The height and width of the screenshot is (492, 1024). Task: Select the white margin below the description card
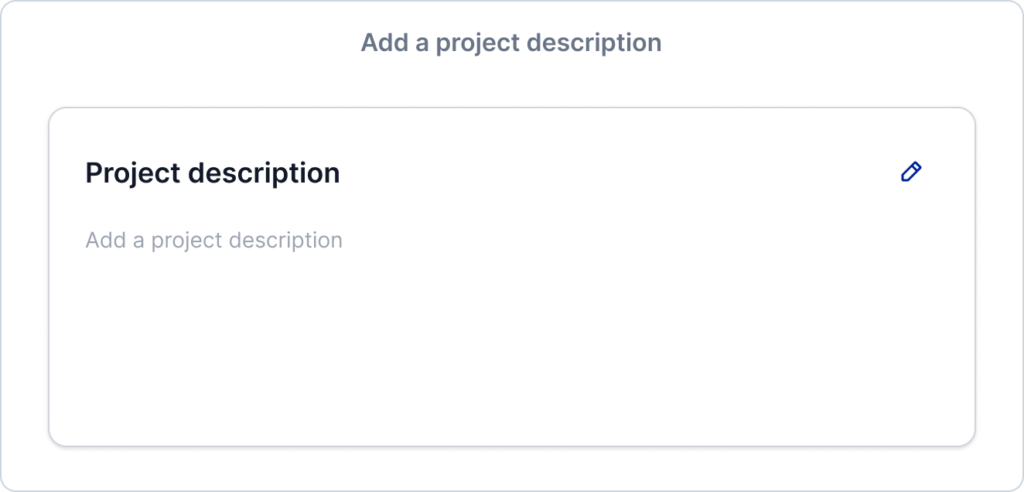click(x=512, y=468)
